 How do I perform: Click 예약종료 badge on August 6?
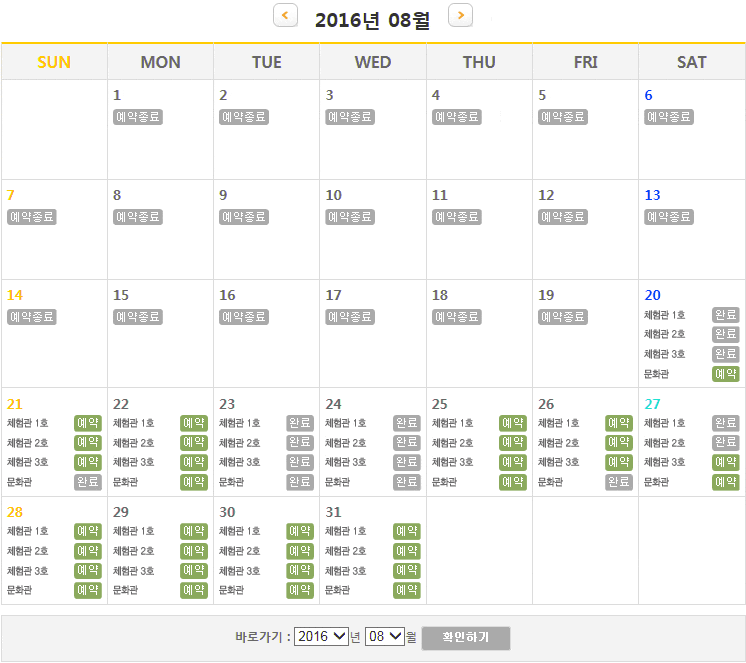tap(669, 117)
